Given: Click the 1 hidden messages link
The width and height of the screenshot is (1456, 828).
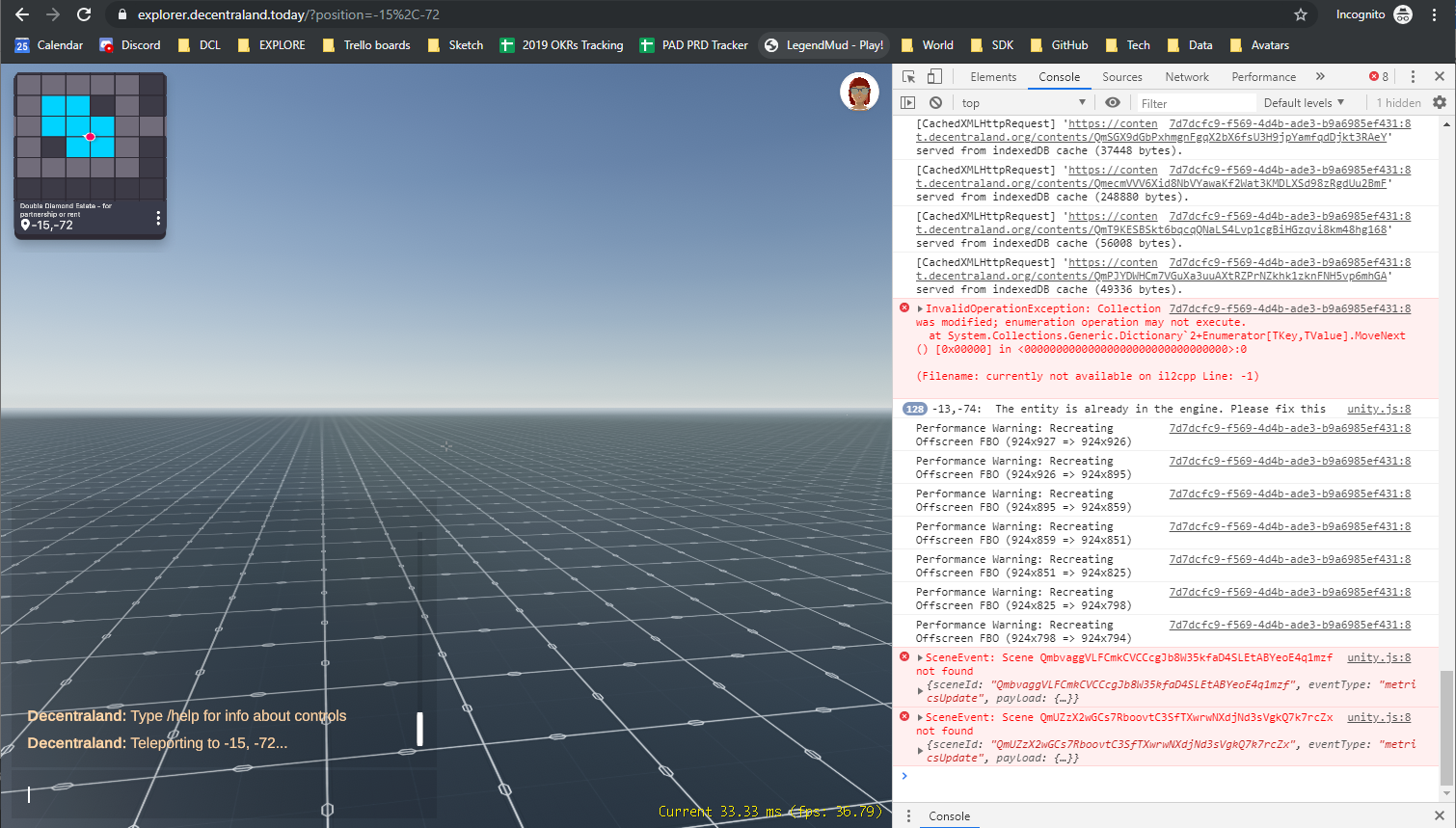Looking at the screenshot, I should coord(1398,102).
